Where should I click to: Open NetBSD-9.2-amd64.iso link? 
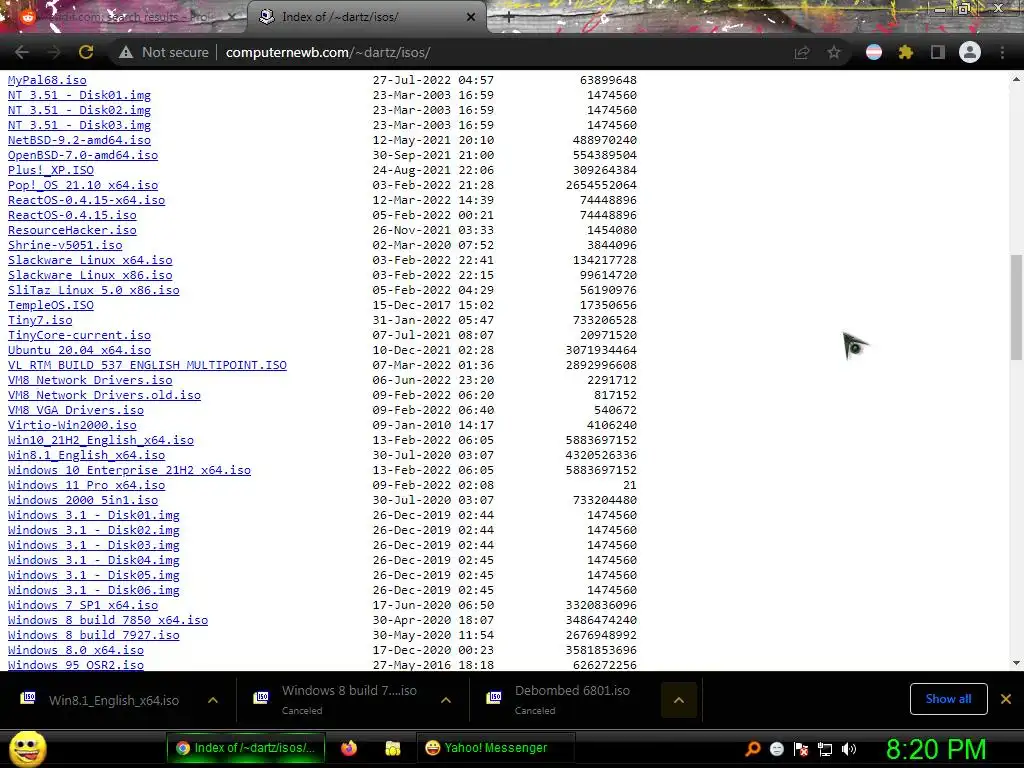pos(79,140)
